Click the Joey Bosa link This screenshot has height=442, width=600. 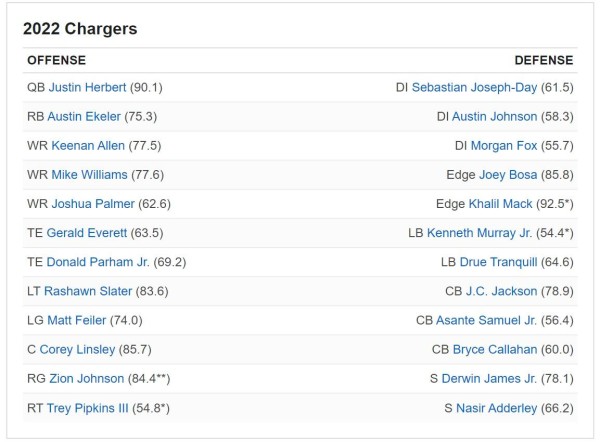pyautogui.click(x=508, y=175)
